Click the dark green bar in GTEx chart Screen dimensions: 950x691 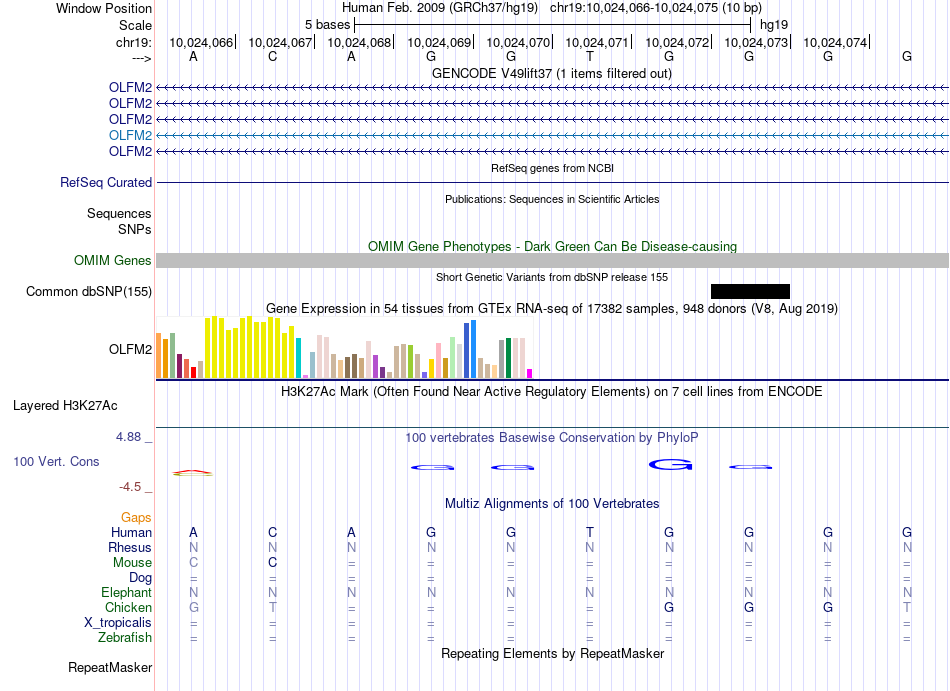click(508, 358)
